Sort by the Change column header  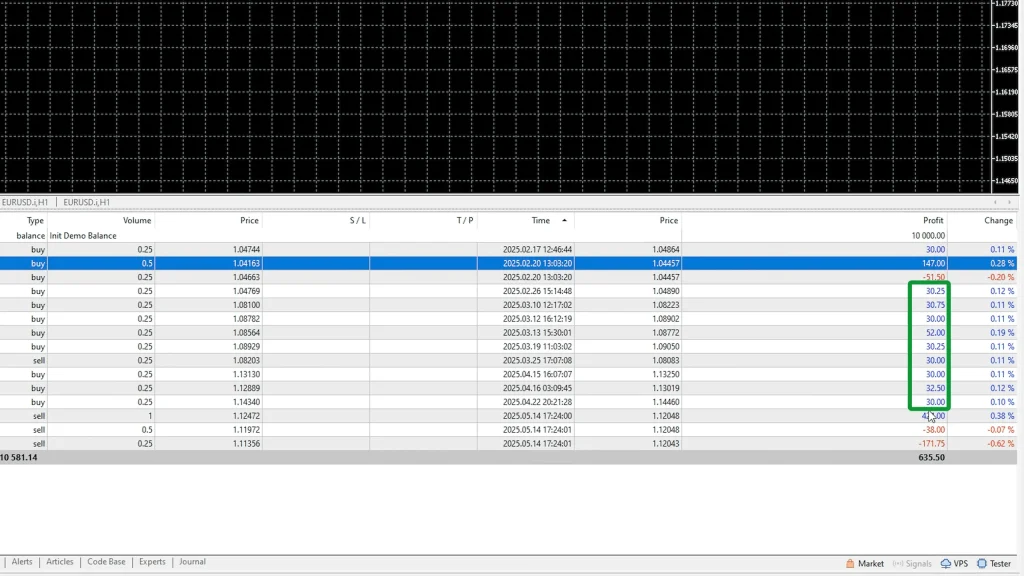[x=997, y=220]
